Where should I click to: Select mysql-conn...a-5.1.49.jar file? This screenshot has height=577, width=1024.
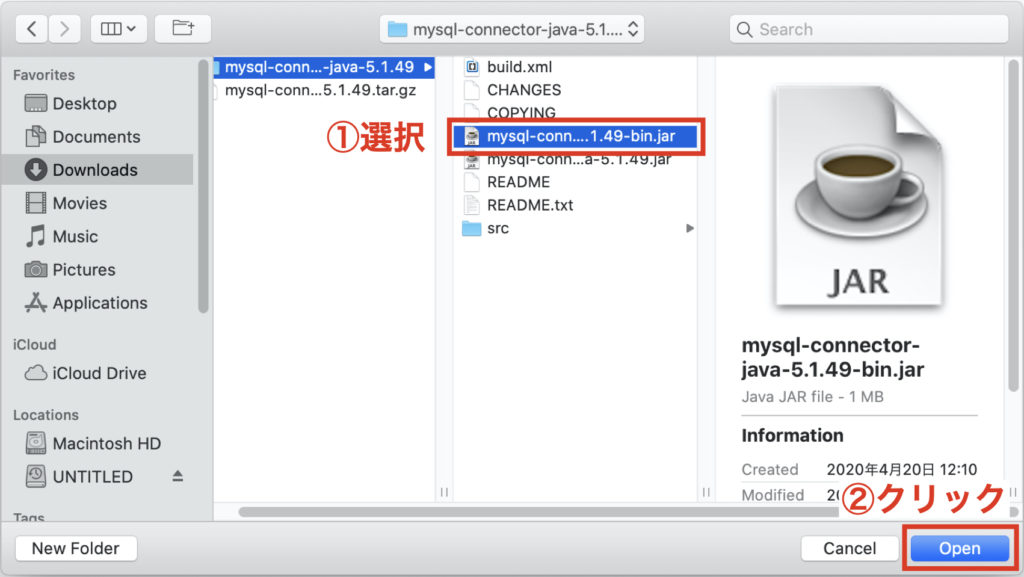click(575, 159)
